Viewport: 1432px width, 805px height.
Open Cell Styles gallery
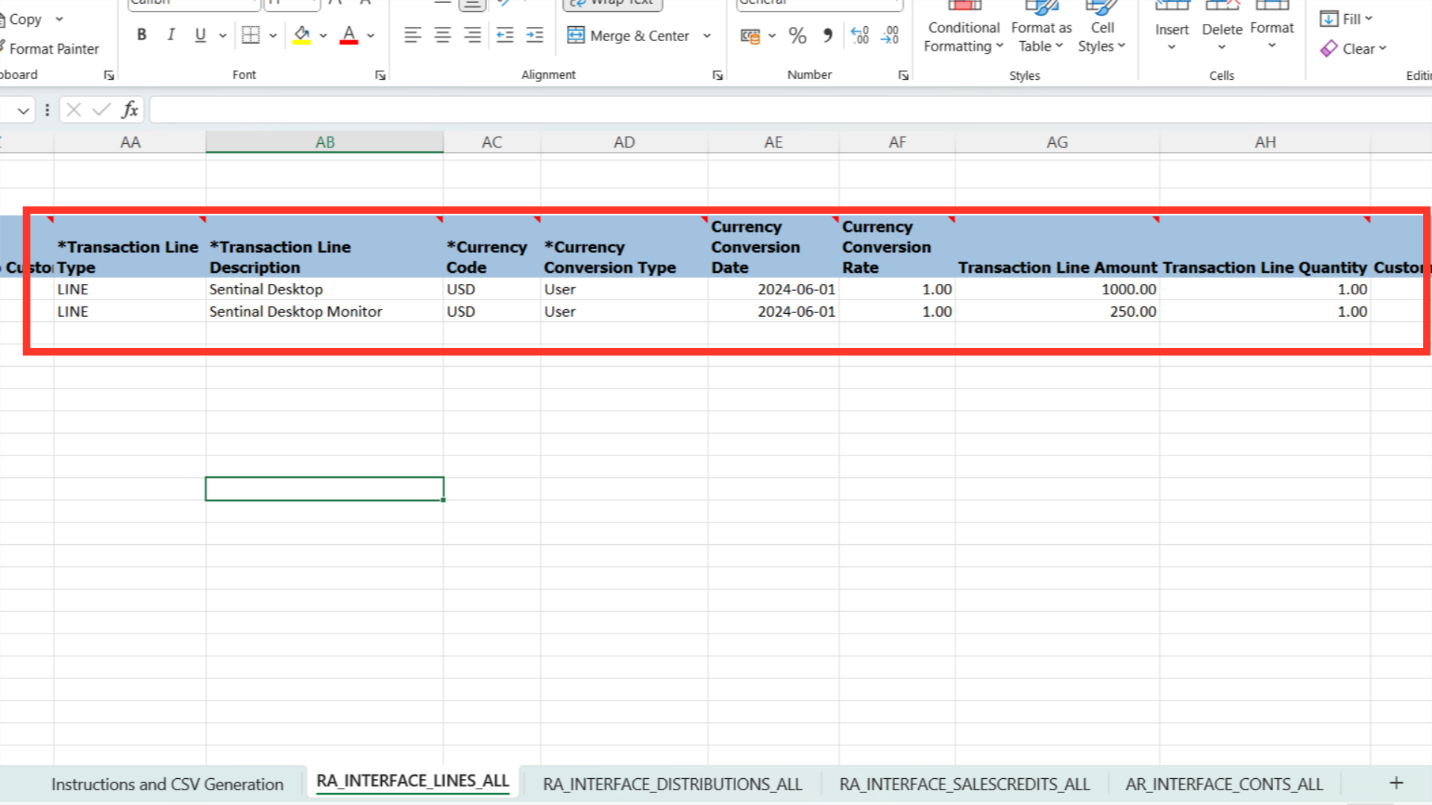tap(1102, 30)
